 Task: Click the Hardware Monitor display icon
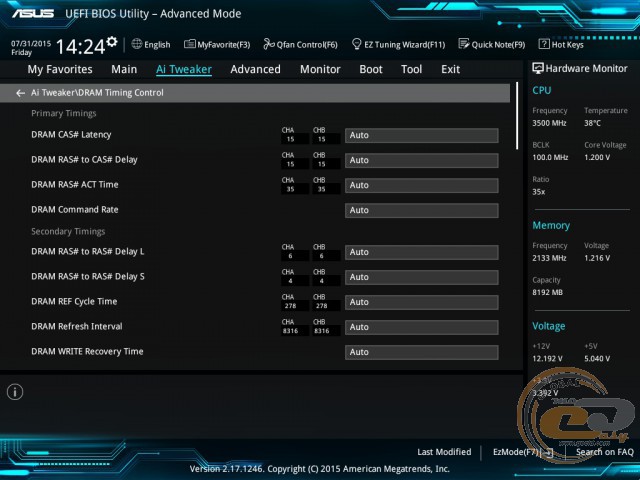point(538,68)
